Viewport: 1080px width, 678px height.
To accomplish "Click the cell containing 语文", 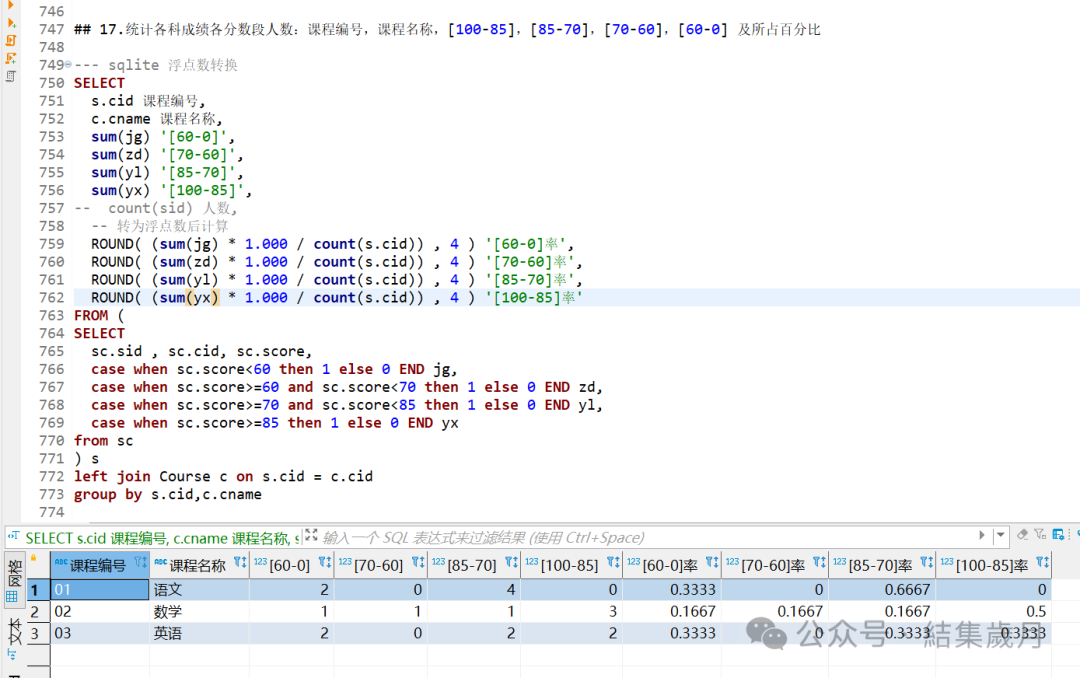I will (x=199, y=590).
